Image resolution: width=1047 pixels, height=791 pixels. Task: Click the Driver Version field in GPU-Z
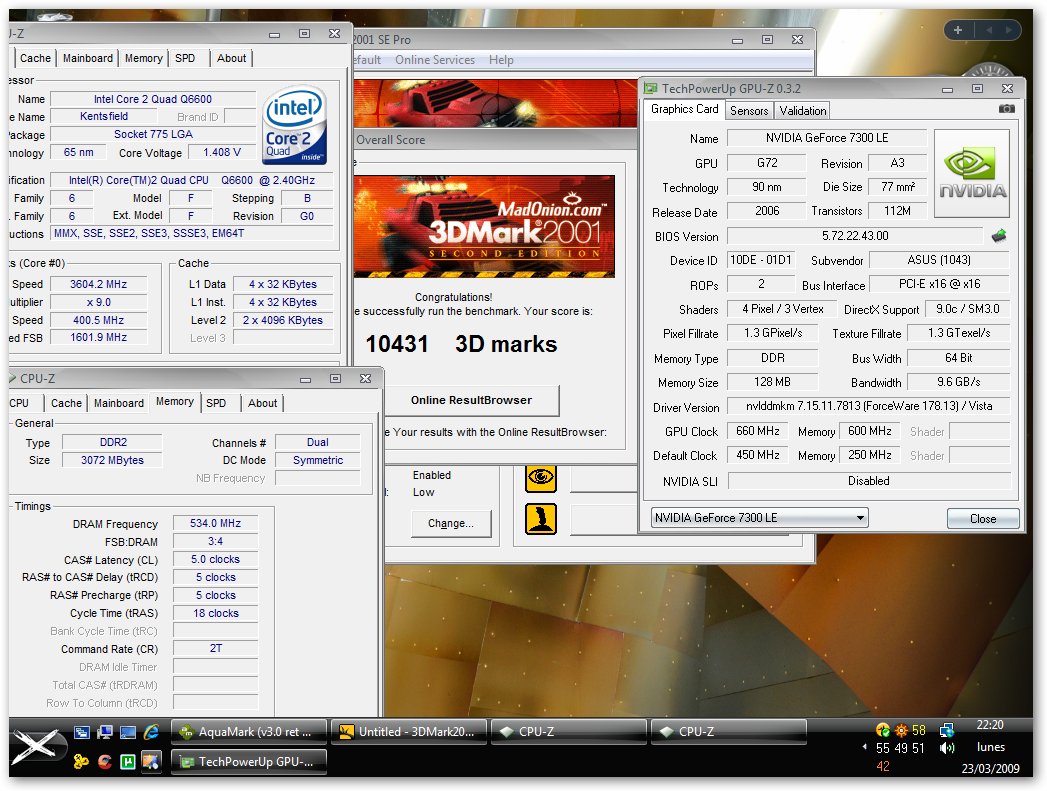click(x=869, y=406)
